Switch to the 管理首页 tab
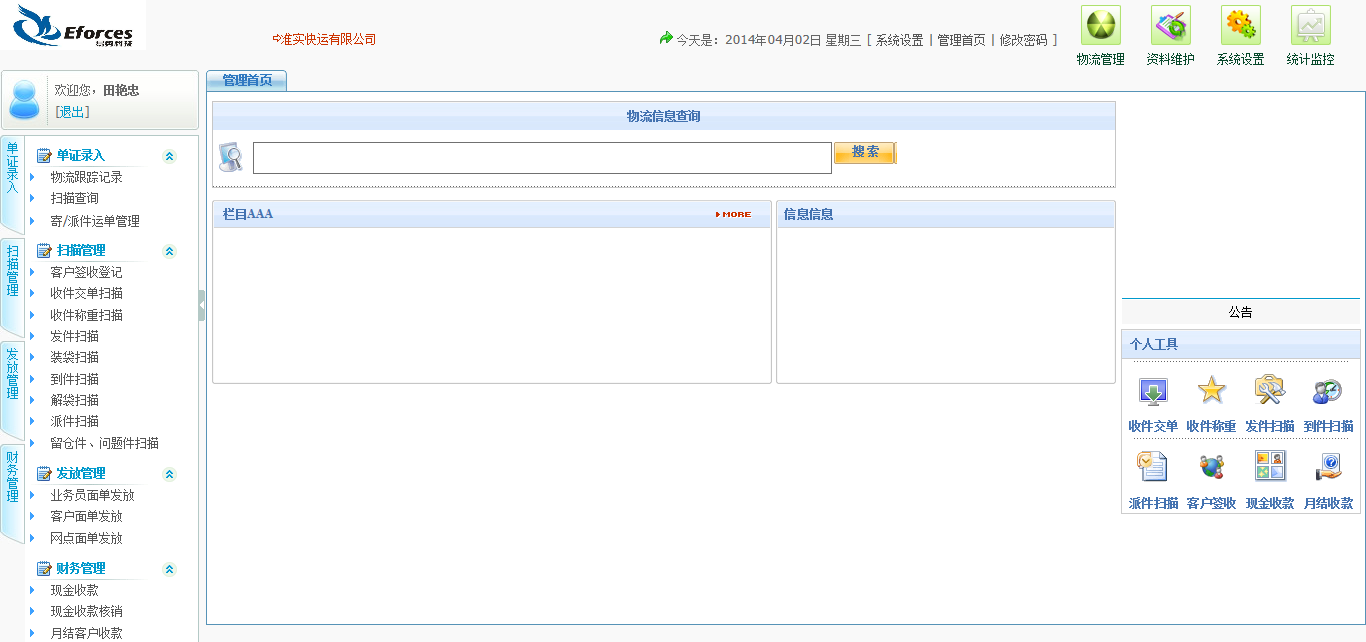The height and width of the screenshot is (642, 1366). 247,81
